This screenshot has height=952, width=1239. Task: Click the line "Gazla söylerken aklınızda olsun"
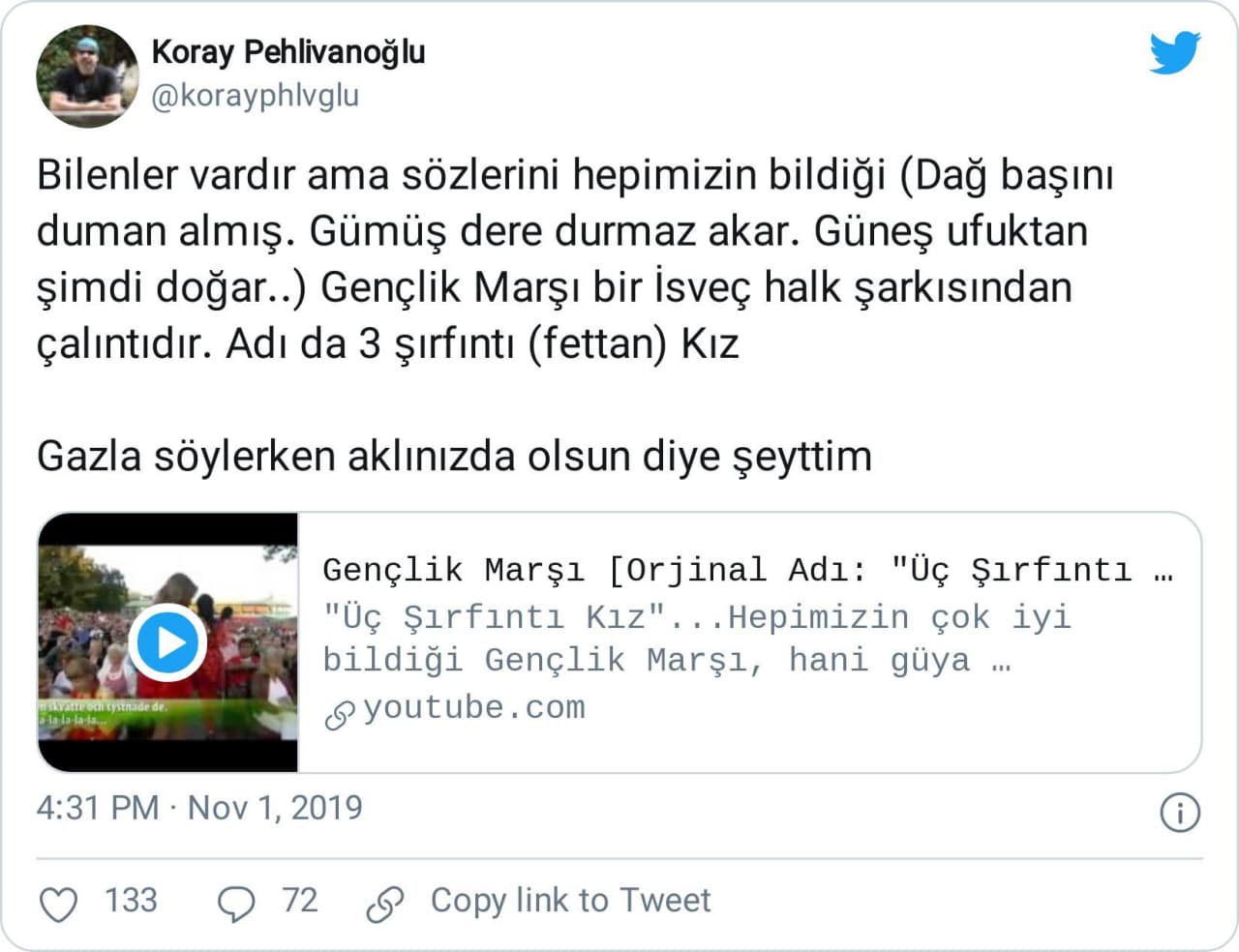click(x=454, y=457)
